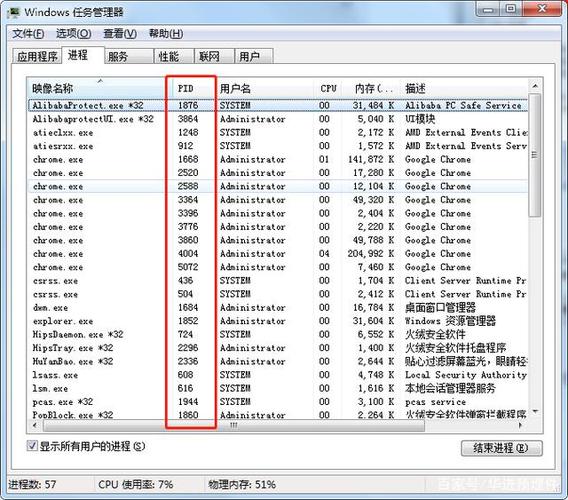Open the 选项(O) menu

[x=74, y=34]
